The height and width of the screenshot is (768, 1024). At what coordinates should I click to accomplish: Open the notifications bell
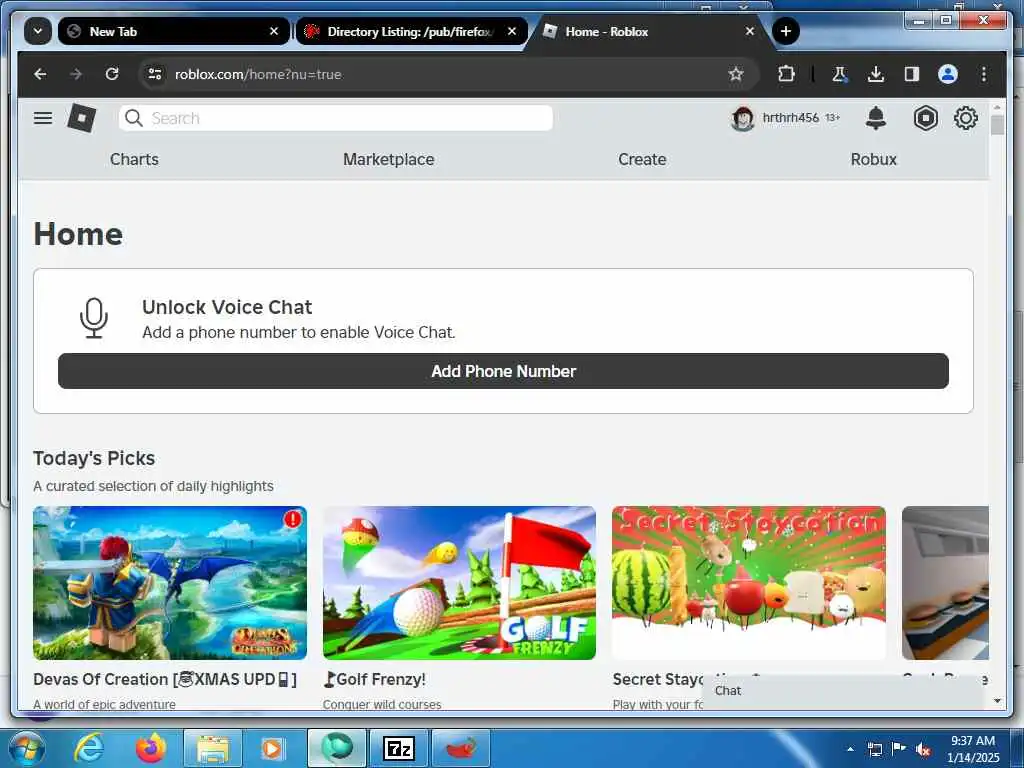point(876,118)
